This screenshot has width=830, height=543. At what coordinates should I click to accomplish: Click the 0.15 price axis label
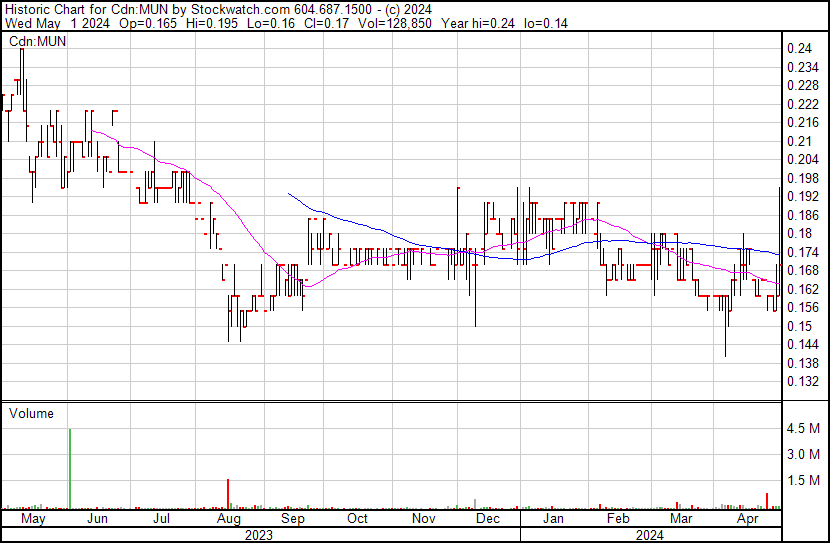pyautogui.click(x=799, y=326)
